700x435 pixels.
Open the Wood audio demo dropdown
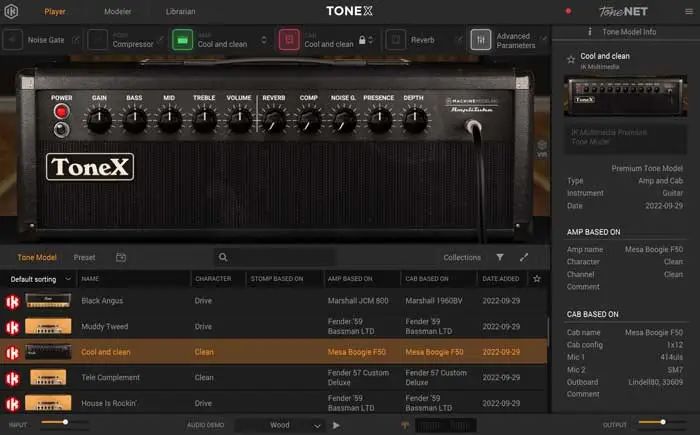coord(279,426)
